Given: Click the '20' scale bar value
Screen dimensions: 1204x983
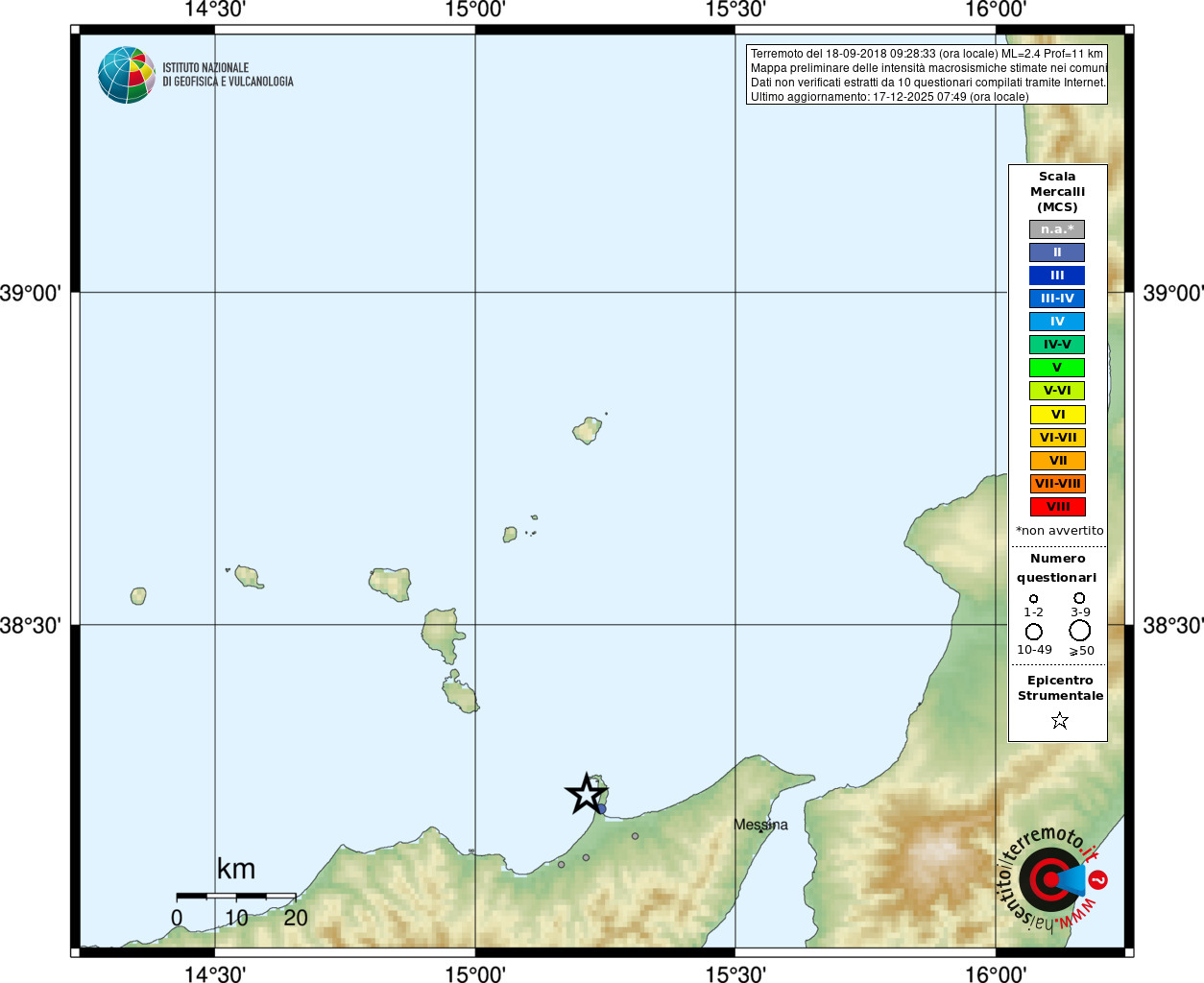Looking at the screenshot, I should click(296, 918).
